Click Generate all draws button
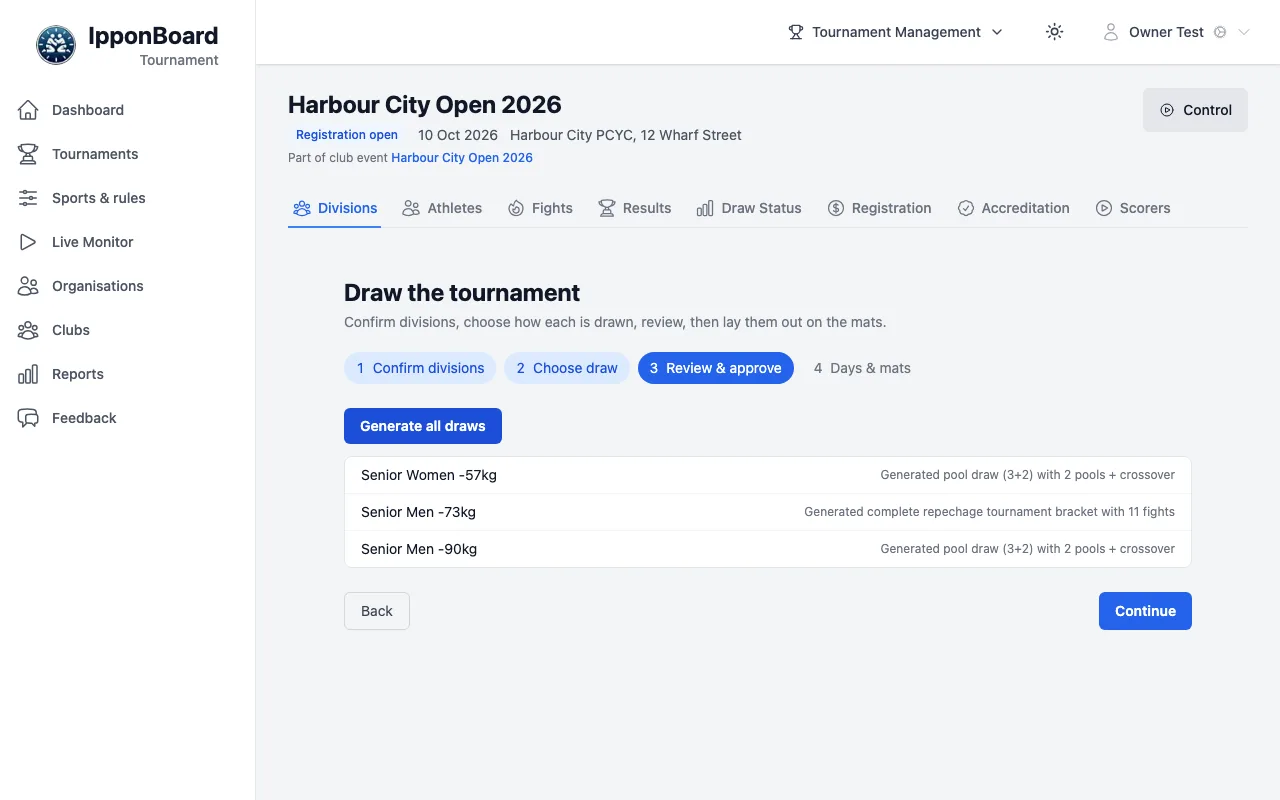The image size is (1280, 800). [x=423, y=426]
